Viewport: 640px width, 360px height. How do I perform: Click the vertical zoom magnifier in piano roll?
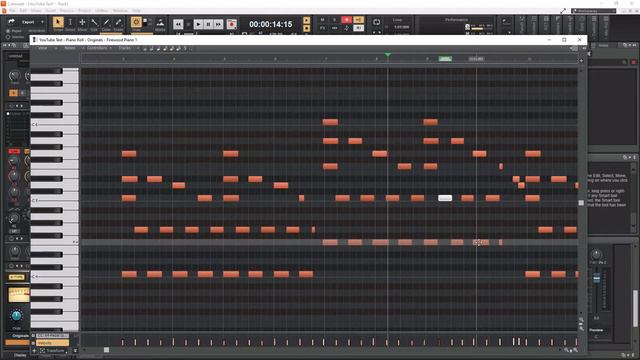click(581, 320)
